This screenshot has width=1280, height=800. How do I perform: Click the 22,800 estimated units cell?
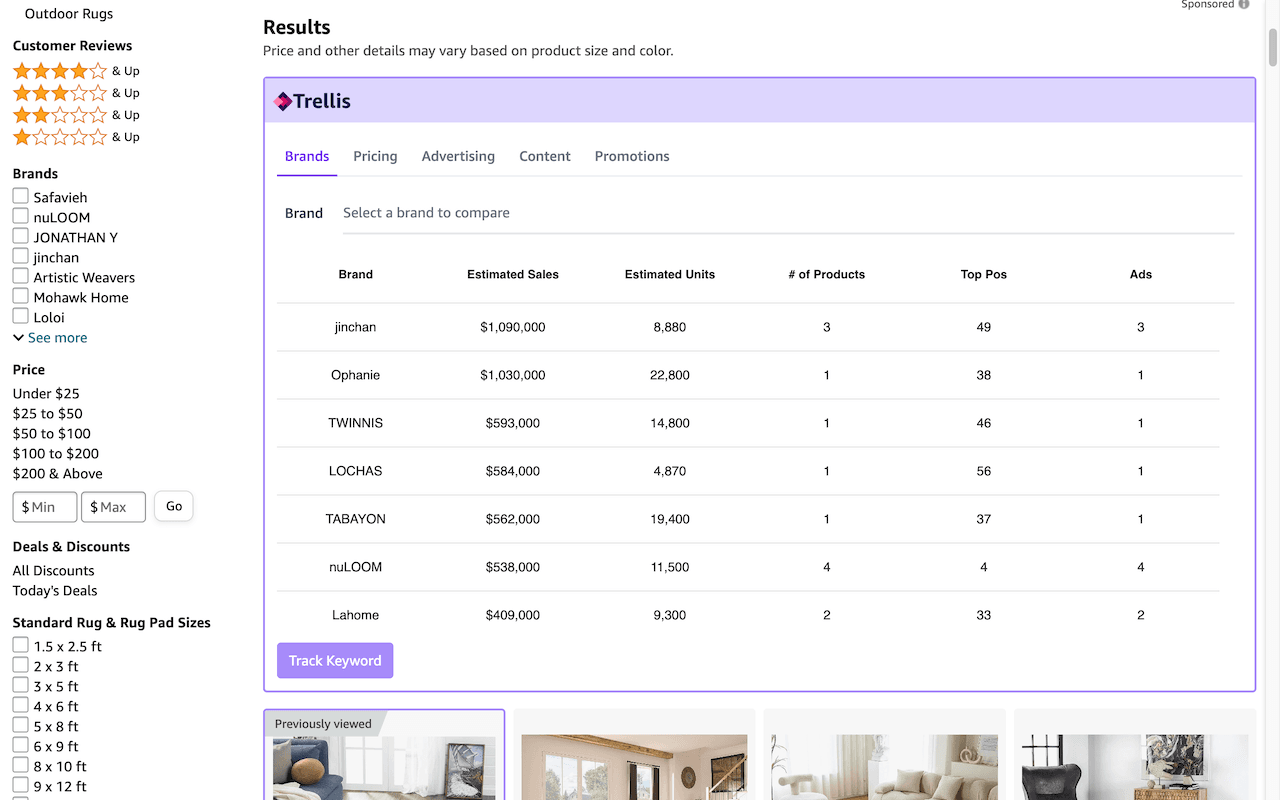670,375
